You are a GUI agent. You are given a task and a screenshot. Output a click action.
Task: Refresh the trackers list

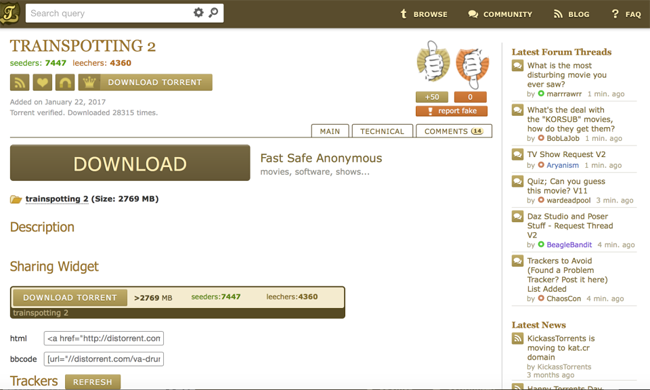tap(93, 382)
